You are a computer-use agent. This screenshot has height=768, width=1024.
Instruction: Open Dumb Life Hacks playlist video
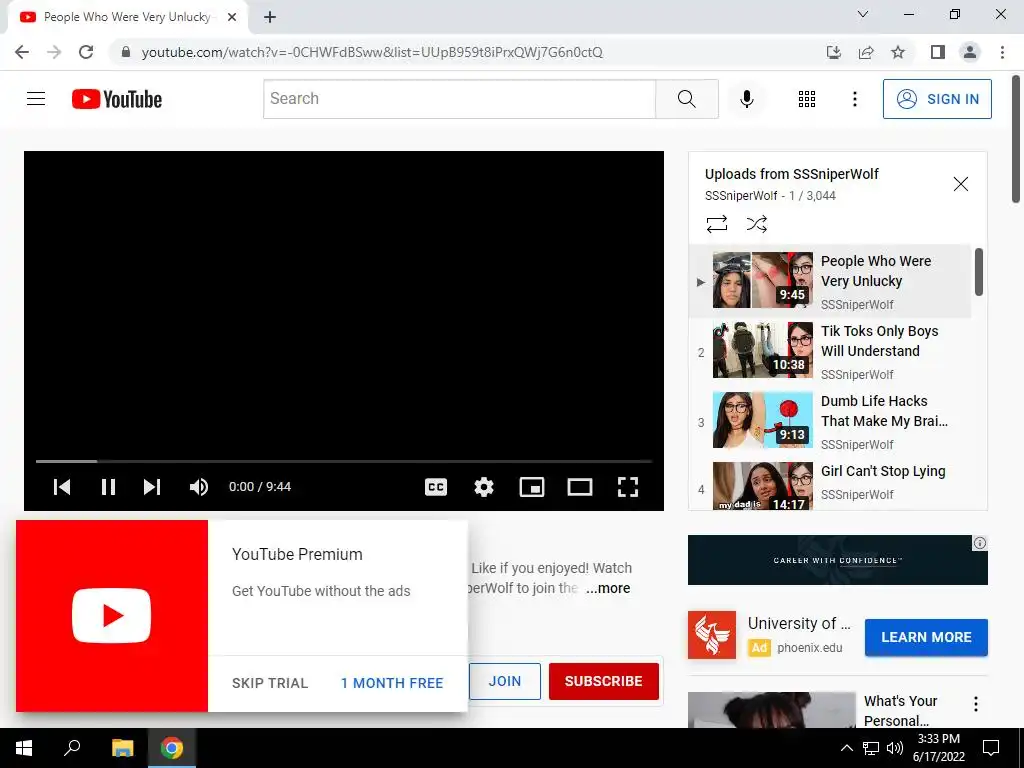pos(830,421)
